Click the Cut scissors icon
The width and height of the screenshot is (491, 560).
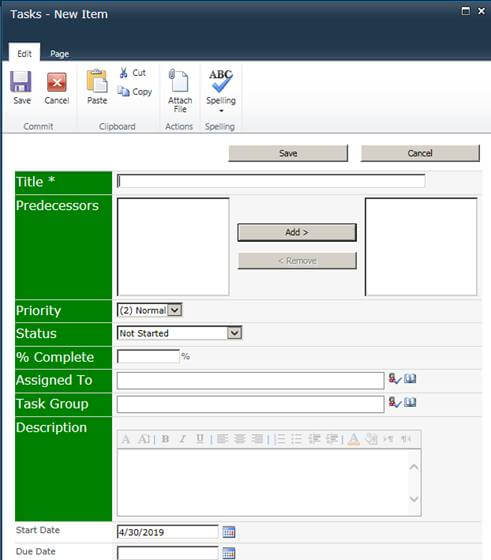click(x=124, y=72)
